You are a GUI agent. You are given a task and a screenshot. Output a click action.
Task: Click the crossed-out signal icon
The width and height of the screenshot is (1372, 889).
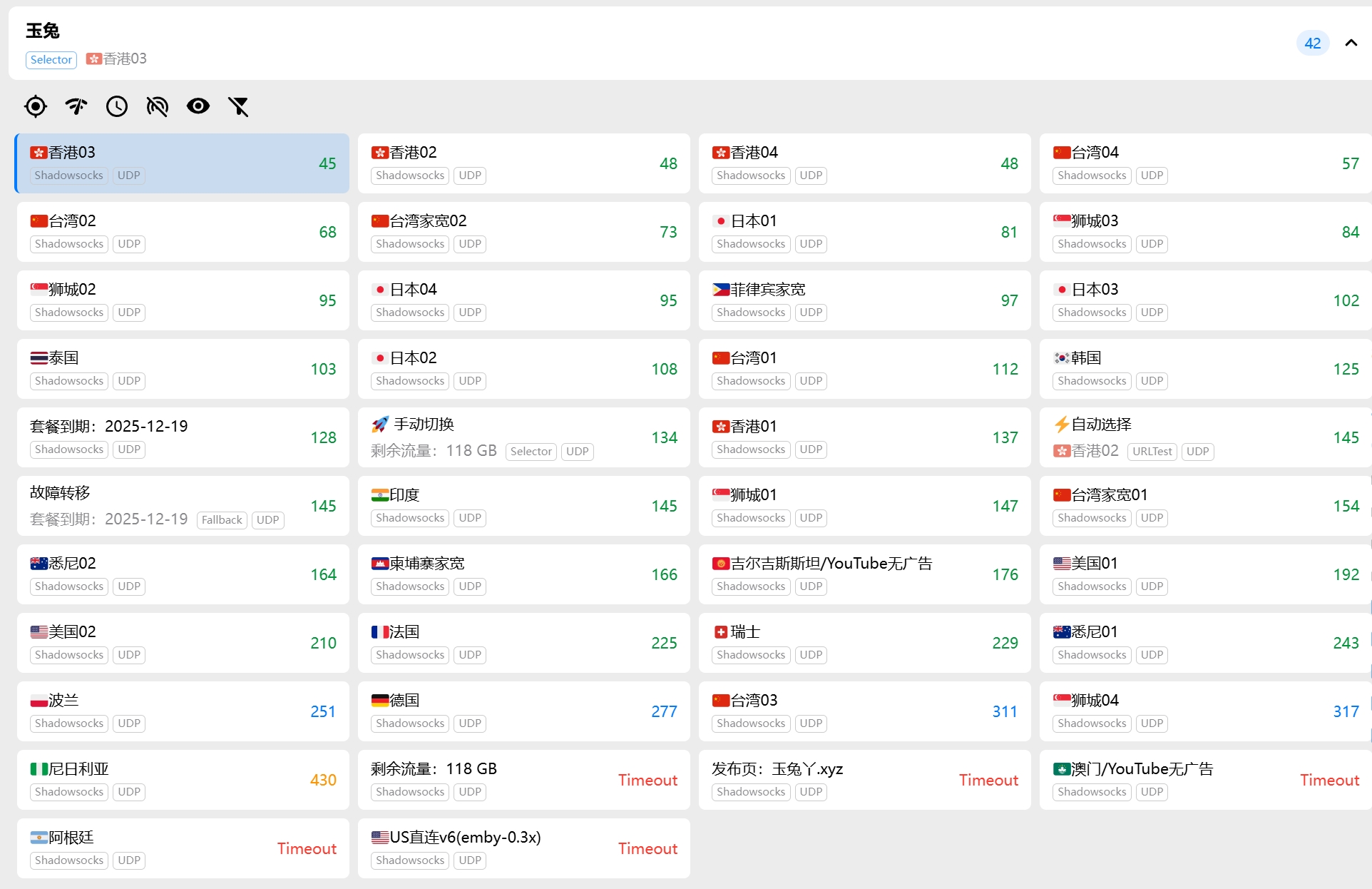click(x=157, y=106)
